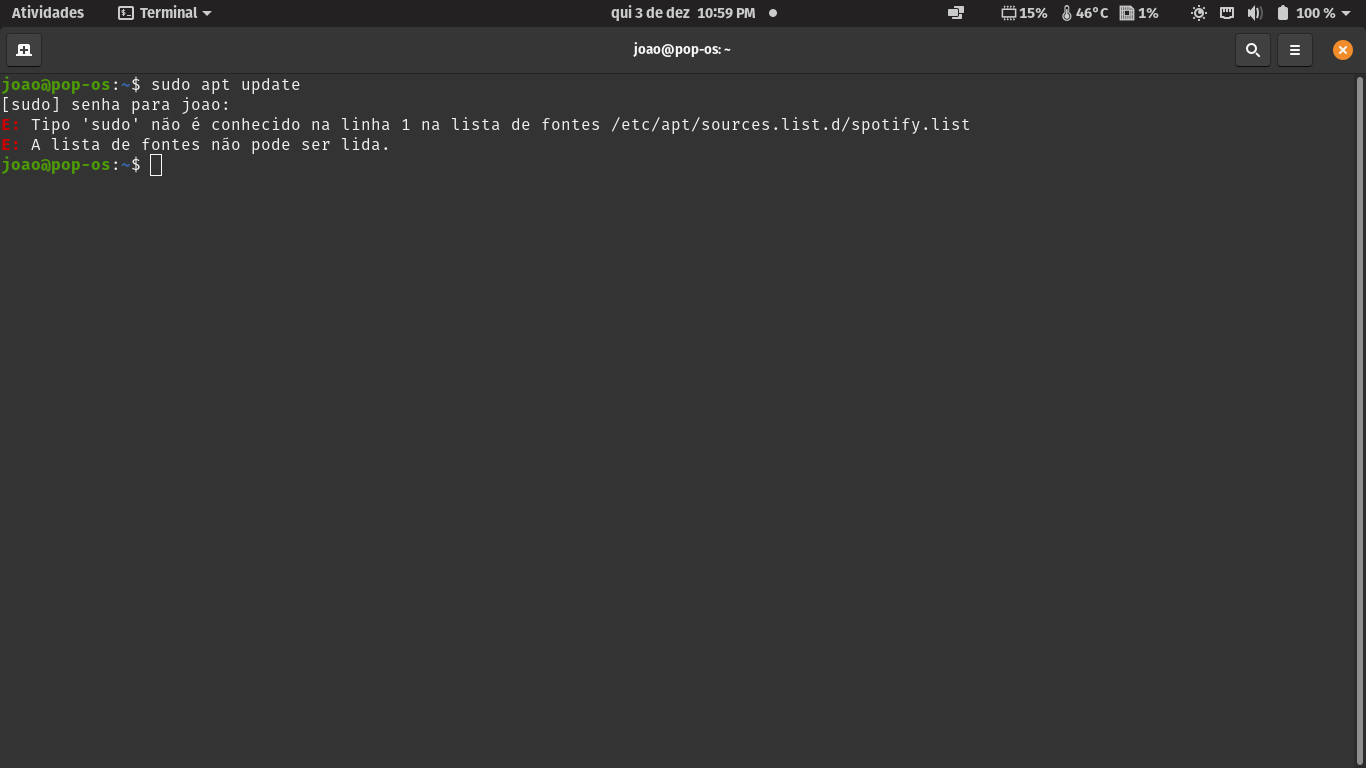Image resolution: width=1366 pixels, height=768 pixels.
Task: Click the 'joao@pop-os: ~' window title
Action: (682, 50)
